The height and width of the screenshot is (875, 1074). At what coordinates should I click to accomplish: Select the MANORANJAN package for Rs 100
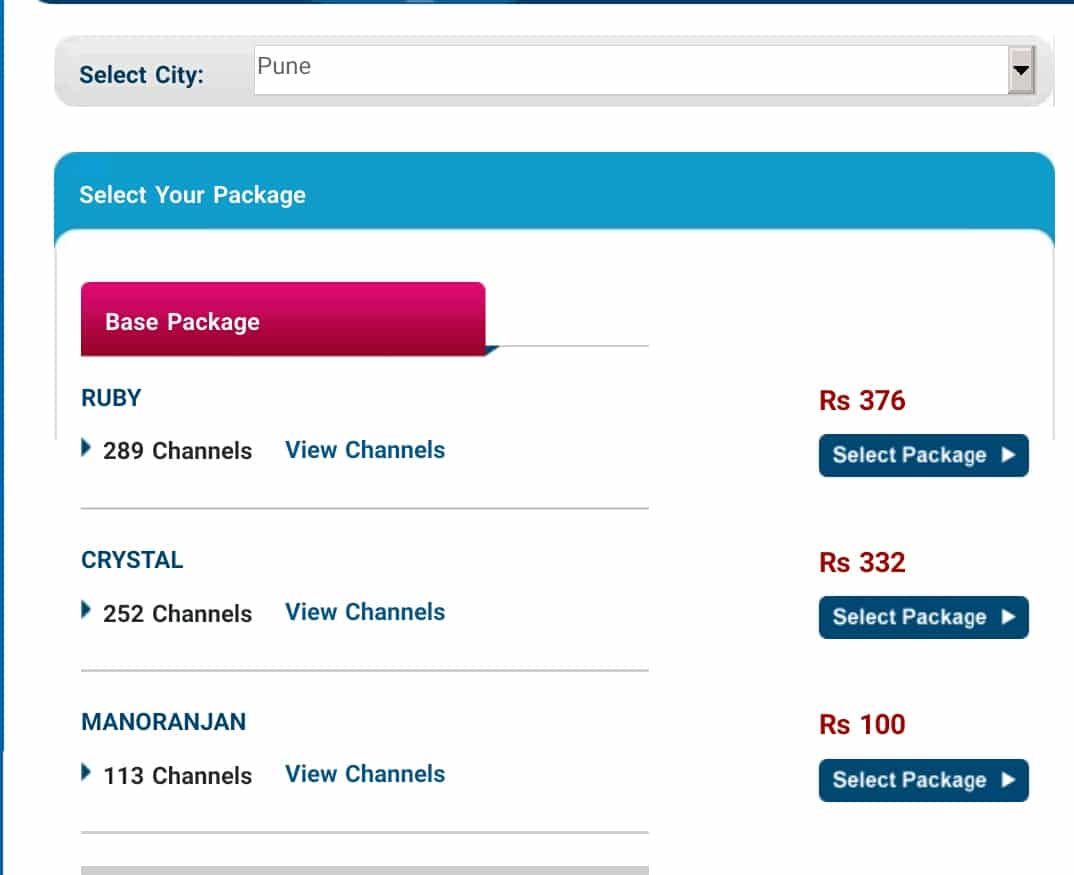tap(923, 780)
